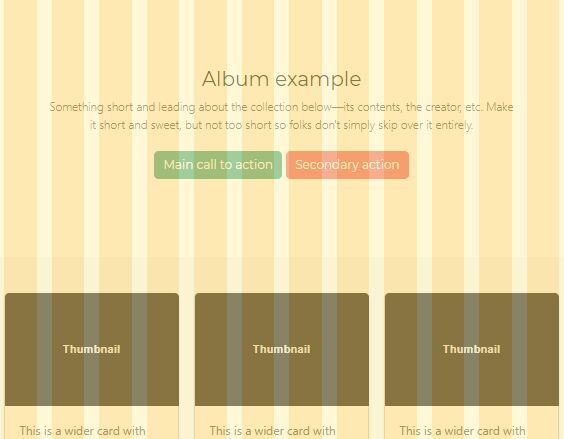Select the second card's wider card text
This screenshot has width=564, height=439.
[272, 431]
